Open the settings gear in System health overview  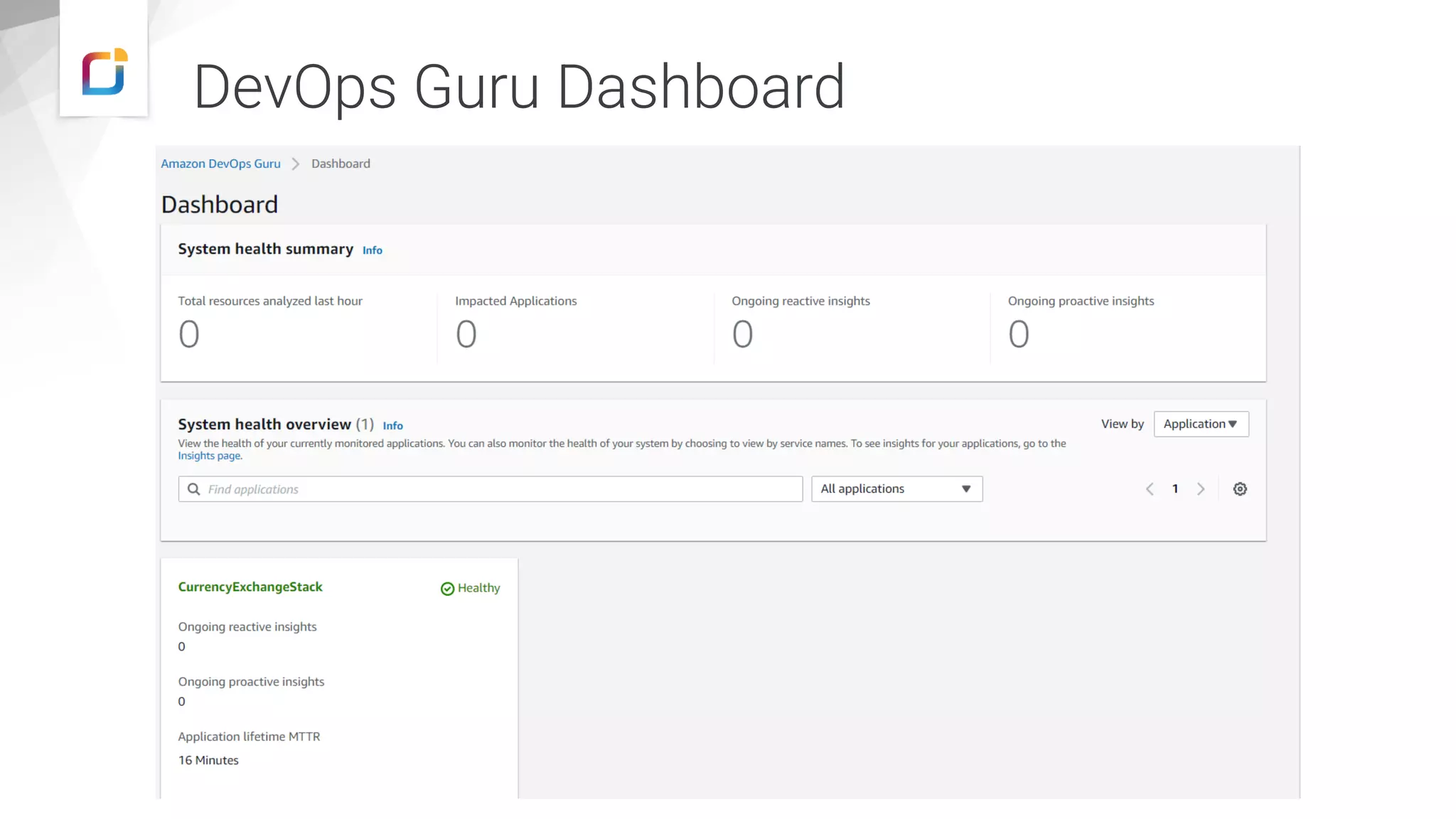1240,489
